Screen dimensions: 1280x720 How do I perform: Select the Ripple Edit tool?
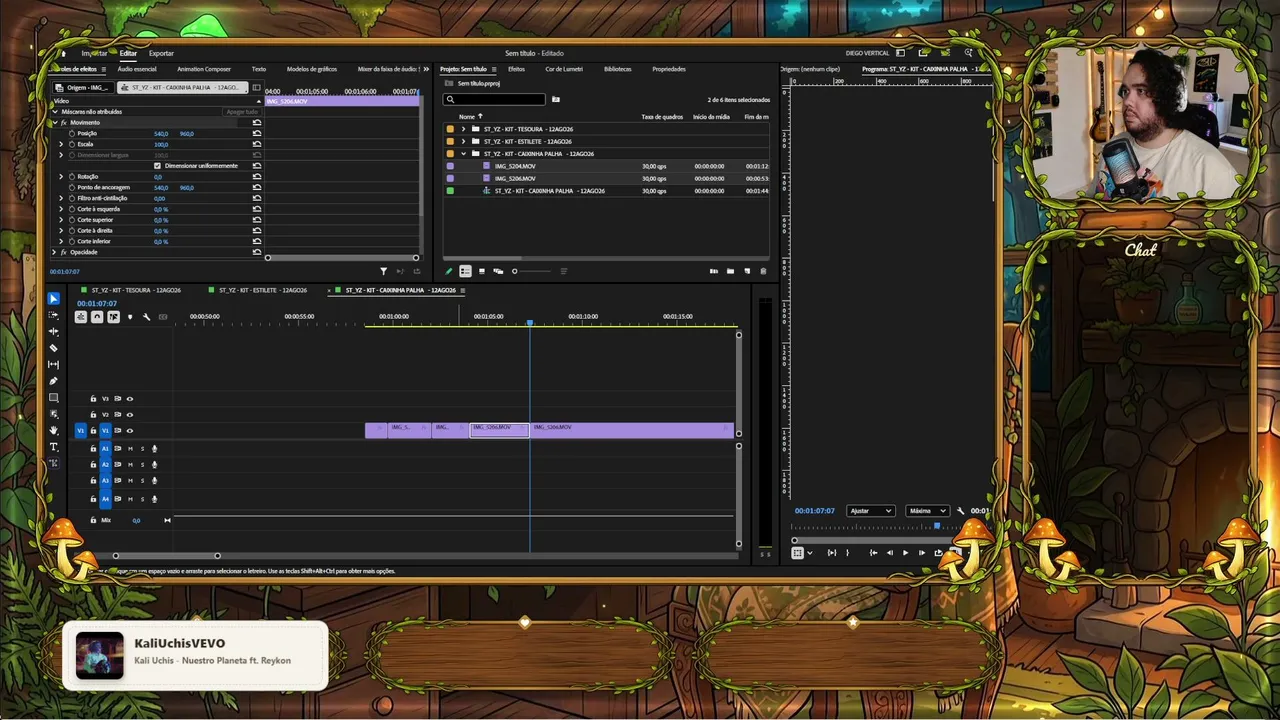click(x=54, y=331)
